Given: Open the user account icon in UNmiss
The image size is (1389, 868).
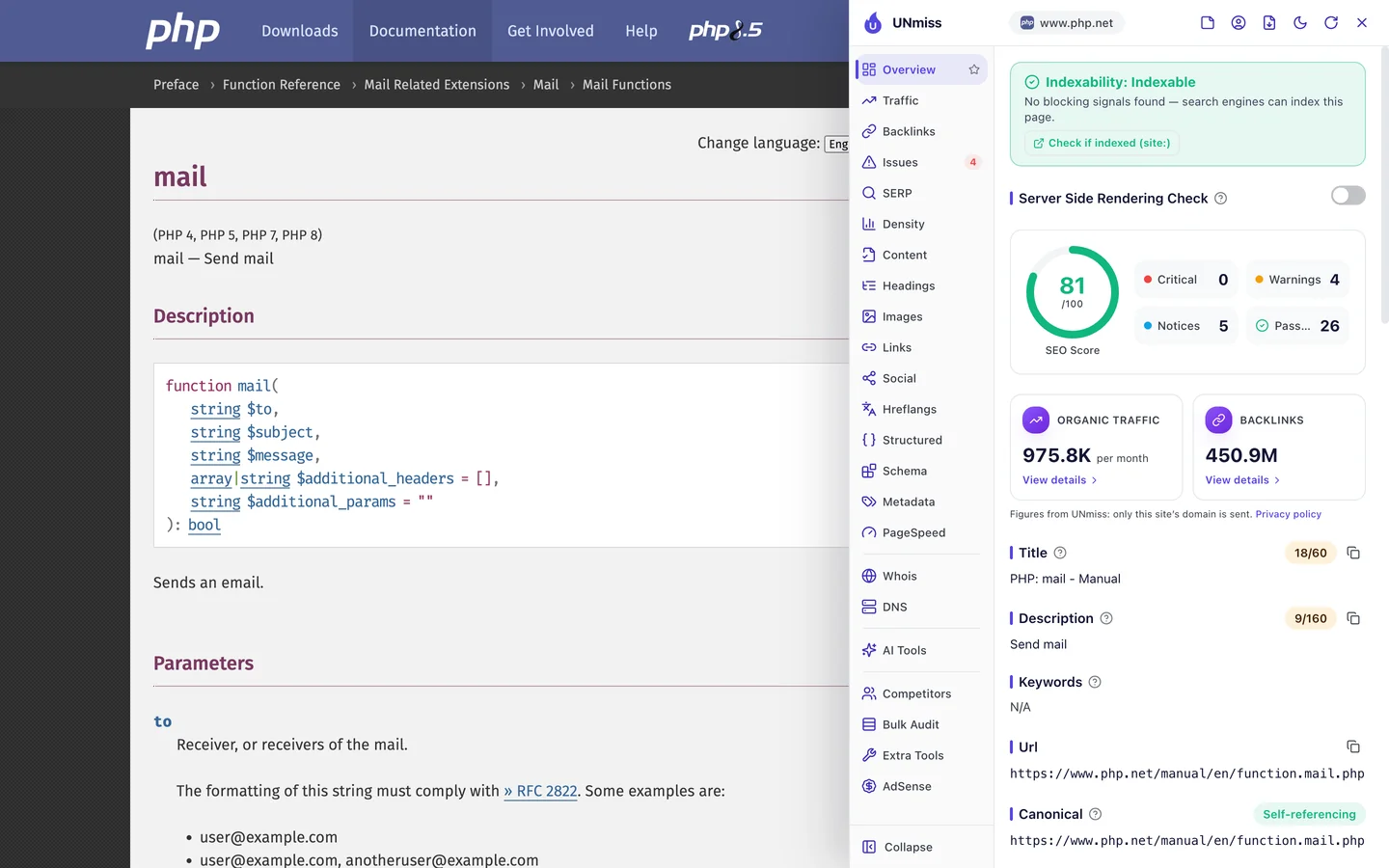Looking at the screenshot, I should click(x=1239, y=23).
